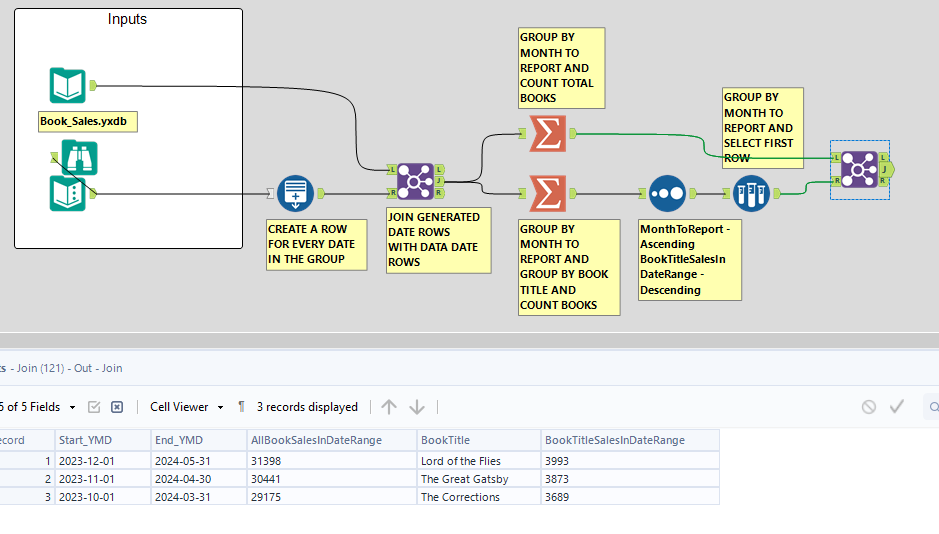Select the Book_Sales.yxdb Input Data tool

point(68,86)
